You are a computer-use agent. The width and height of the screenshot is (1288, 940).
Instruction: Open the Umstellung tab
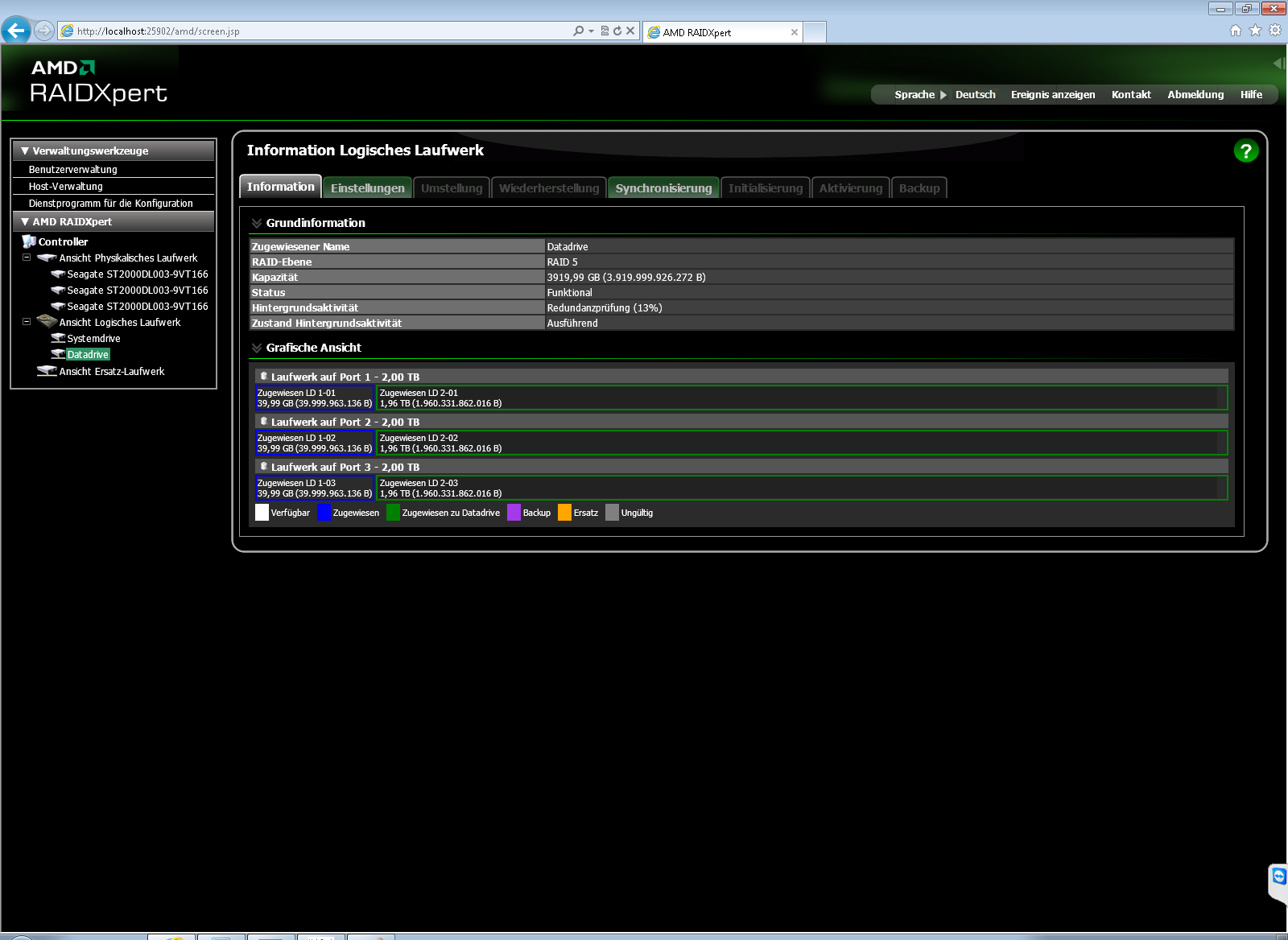coord(452,188)
